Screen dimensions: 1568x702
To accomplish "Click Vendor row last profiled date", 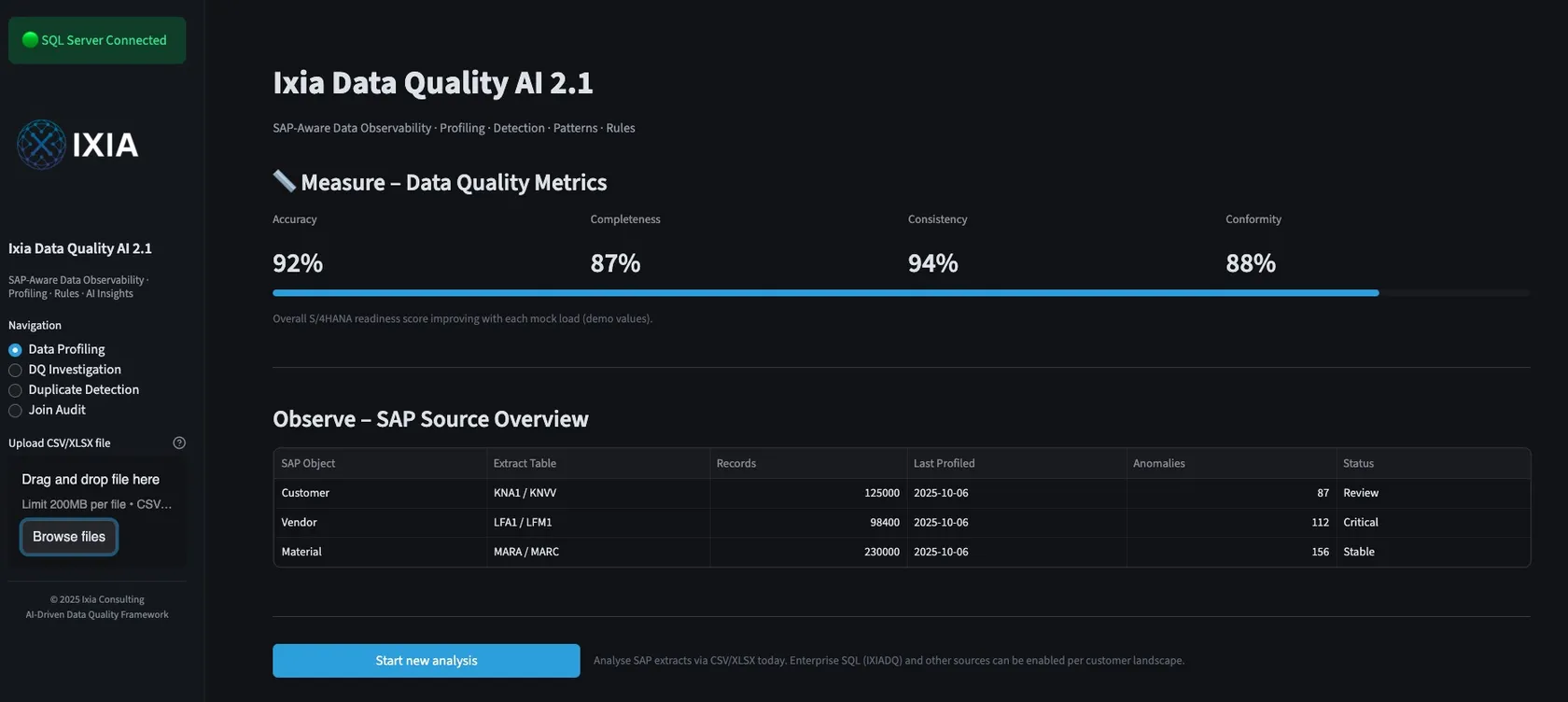I will [1016, 523].
